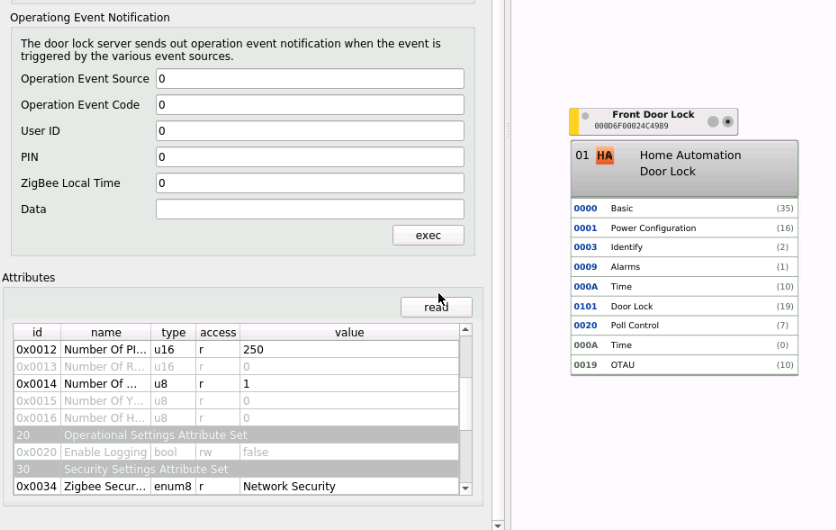
Task: Select the Identify cluster 0003
Action: click(684, 247)
